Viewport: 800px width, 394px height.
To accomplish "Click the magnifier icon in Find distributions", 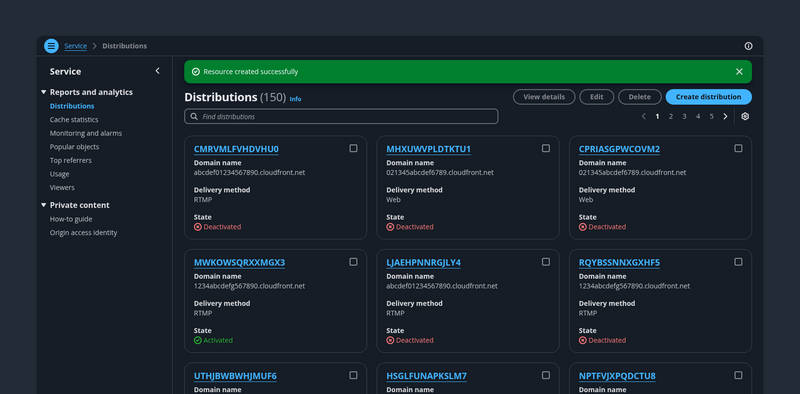I will 194,116.
